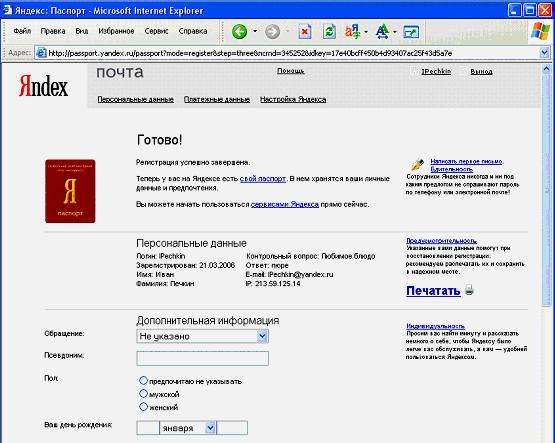The image size is (555, 443).
Task: Open Персональные данные tab link
Action: (136, 99)
